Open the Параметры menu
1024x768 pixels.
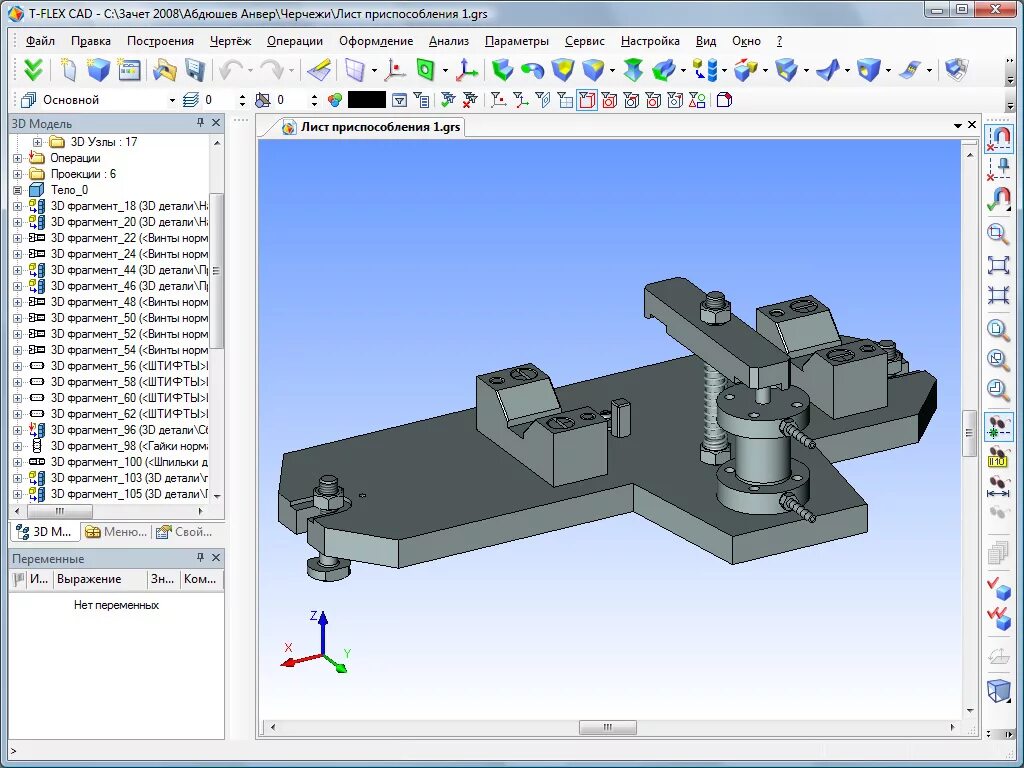point(517,40)
